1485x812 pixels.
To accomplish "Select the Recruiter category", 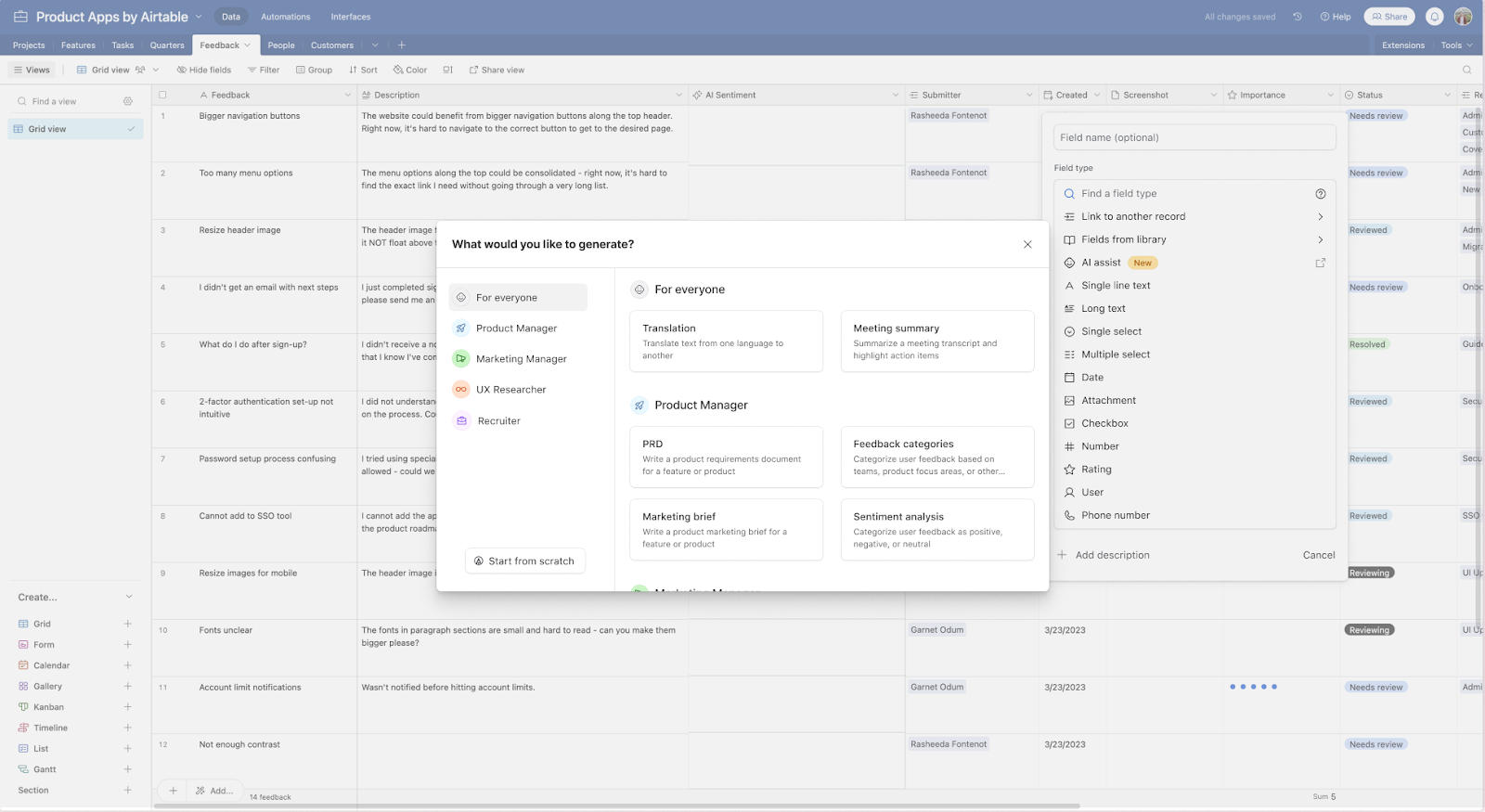I will click(x=518, y=421).
